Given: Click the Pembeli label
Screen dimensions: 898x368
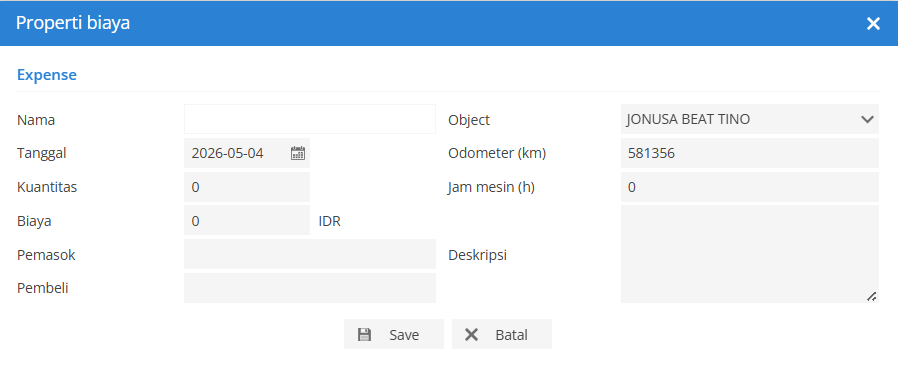Looking at the screenshot, I should tap(43, 288).
